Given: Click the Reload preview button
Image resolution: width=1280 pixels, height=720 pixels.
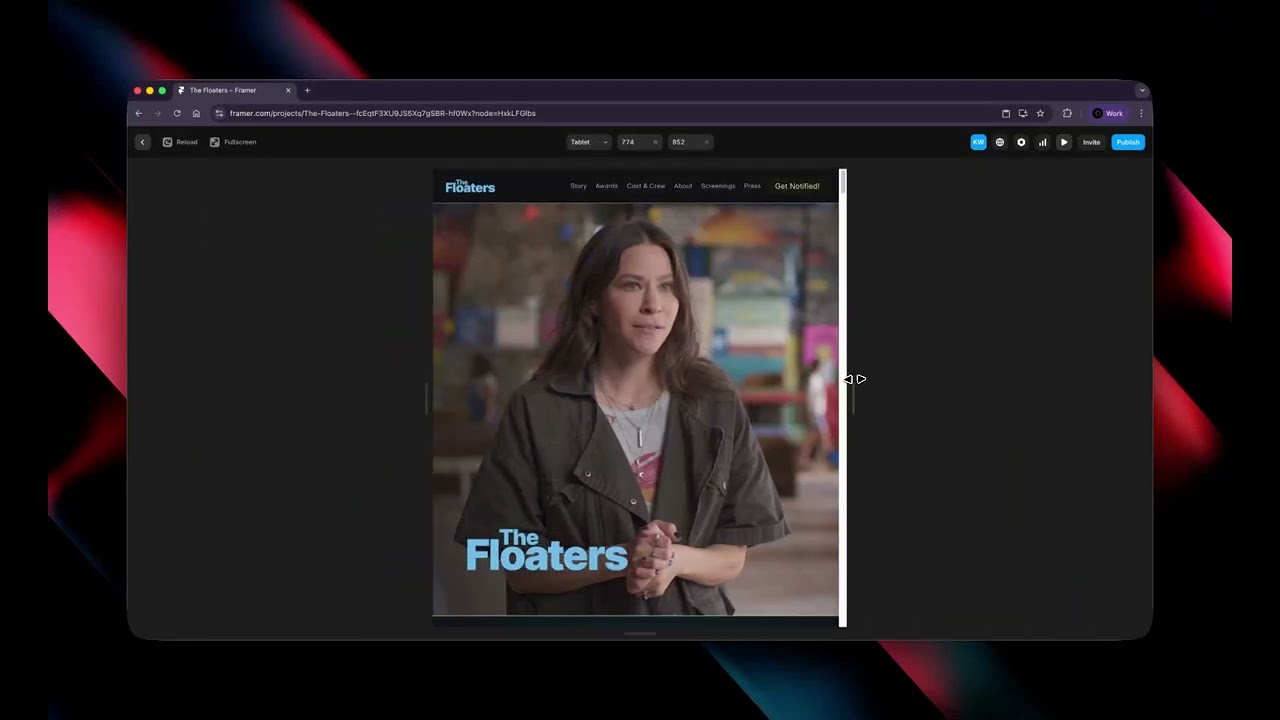Looking at the screenshot, I should click(180, 142).
